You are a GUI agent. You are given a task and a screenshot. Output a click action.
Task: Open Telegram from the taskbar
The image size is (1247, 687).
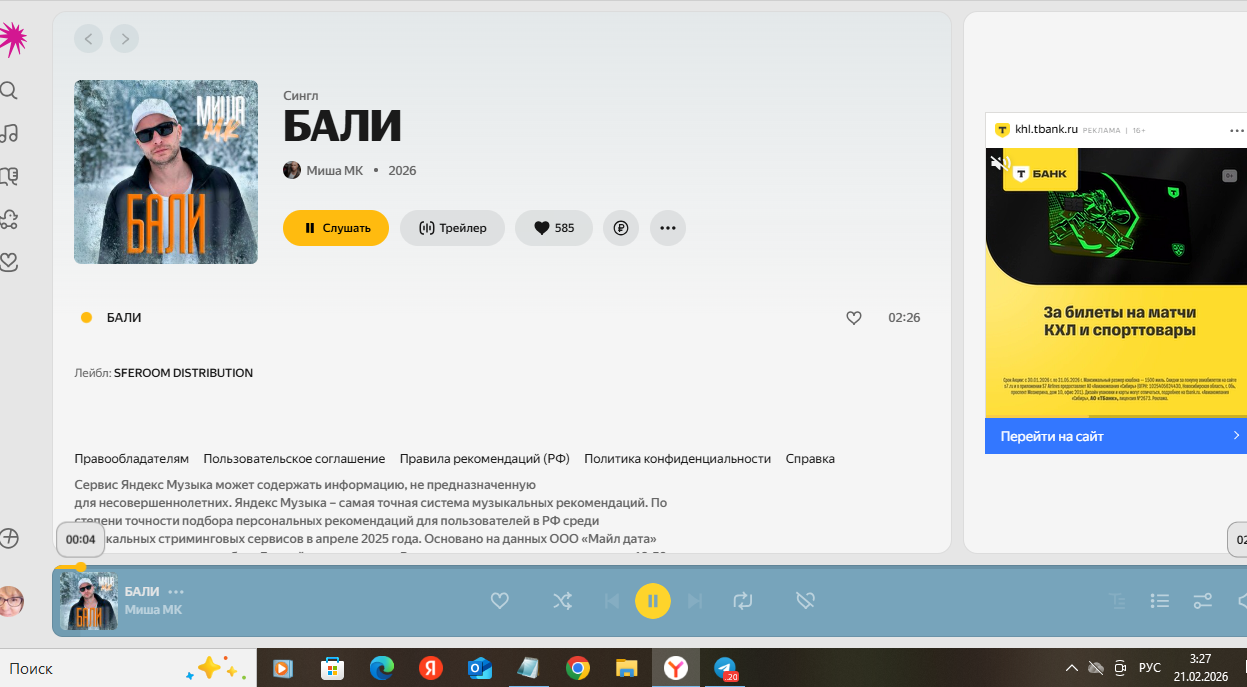(725, 668)
